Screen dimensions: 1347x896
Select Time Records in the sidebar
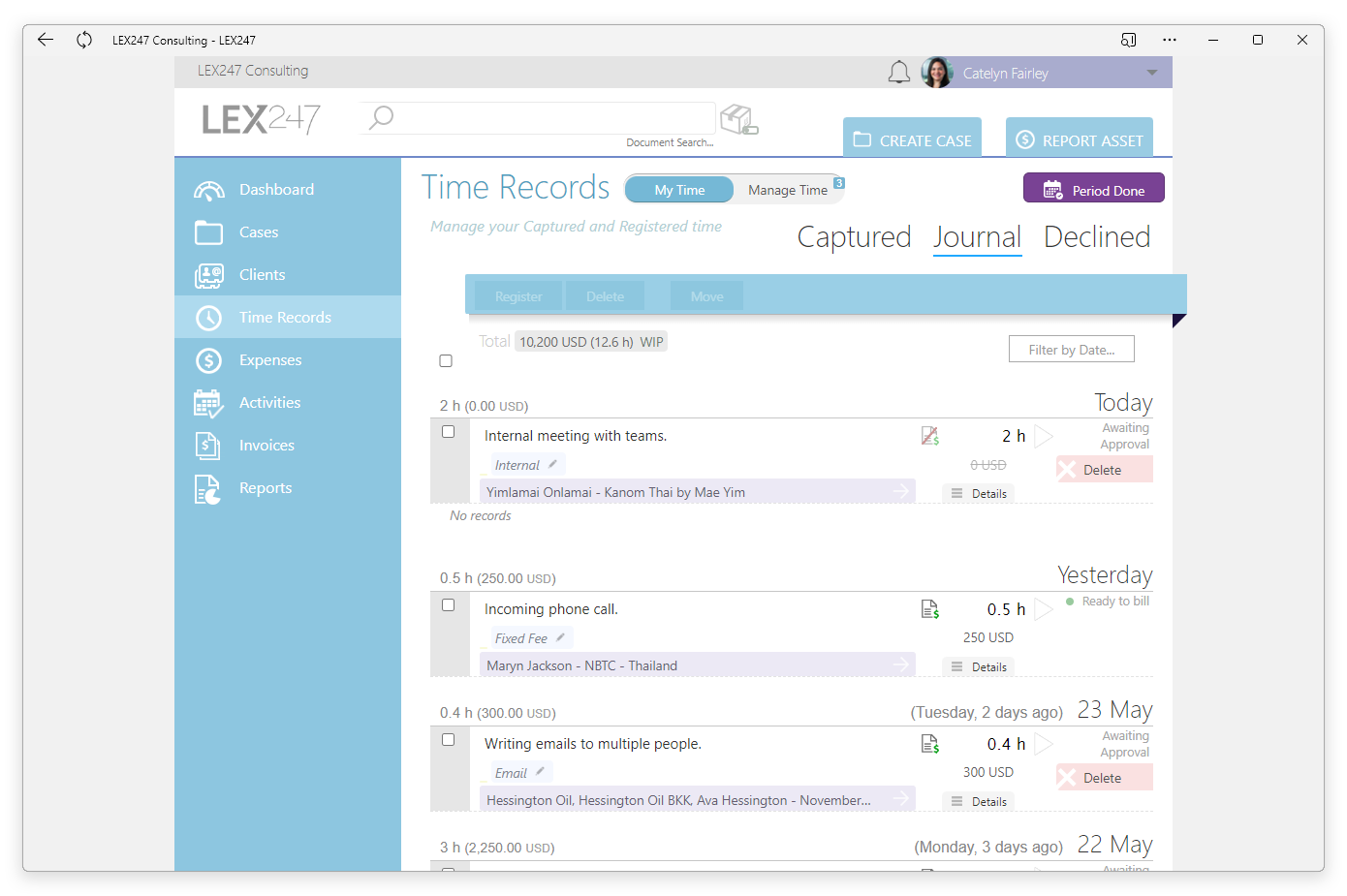(x=288, y=317)
